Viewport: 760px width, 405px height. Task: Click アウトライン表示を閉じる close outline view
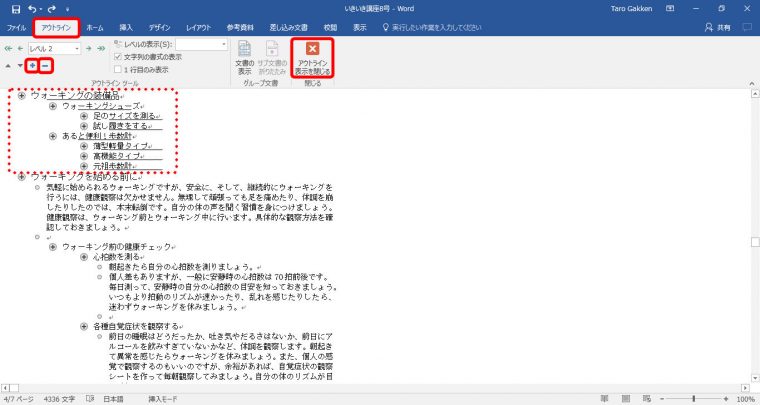click(x=313, y=58)
